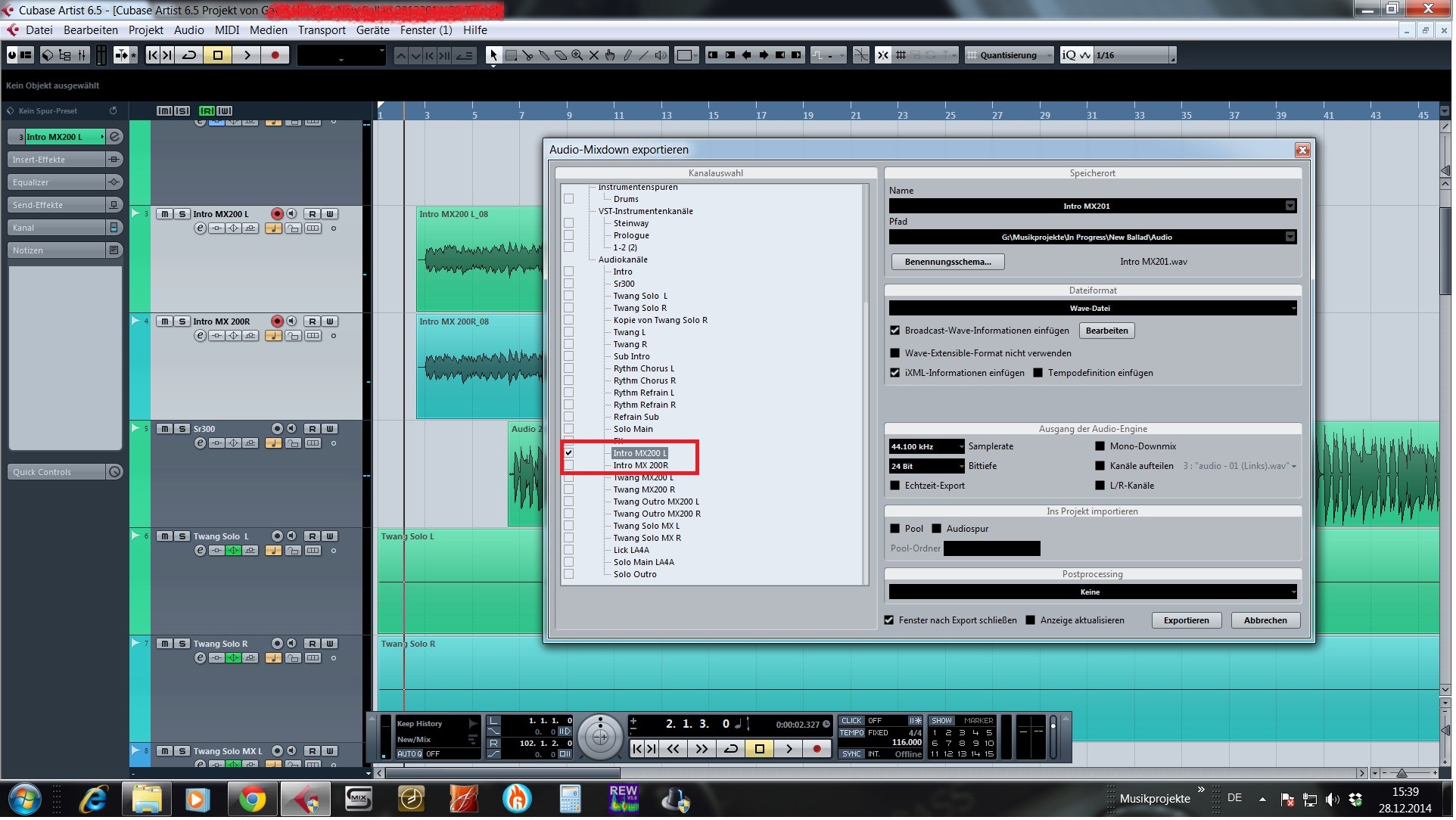
Task: Enable Read automation on the Twang Solo R track
Action: [313, 645]
